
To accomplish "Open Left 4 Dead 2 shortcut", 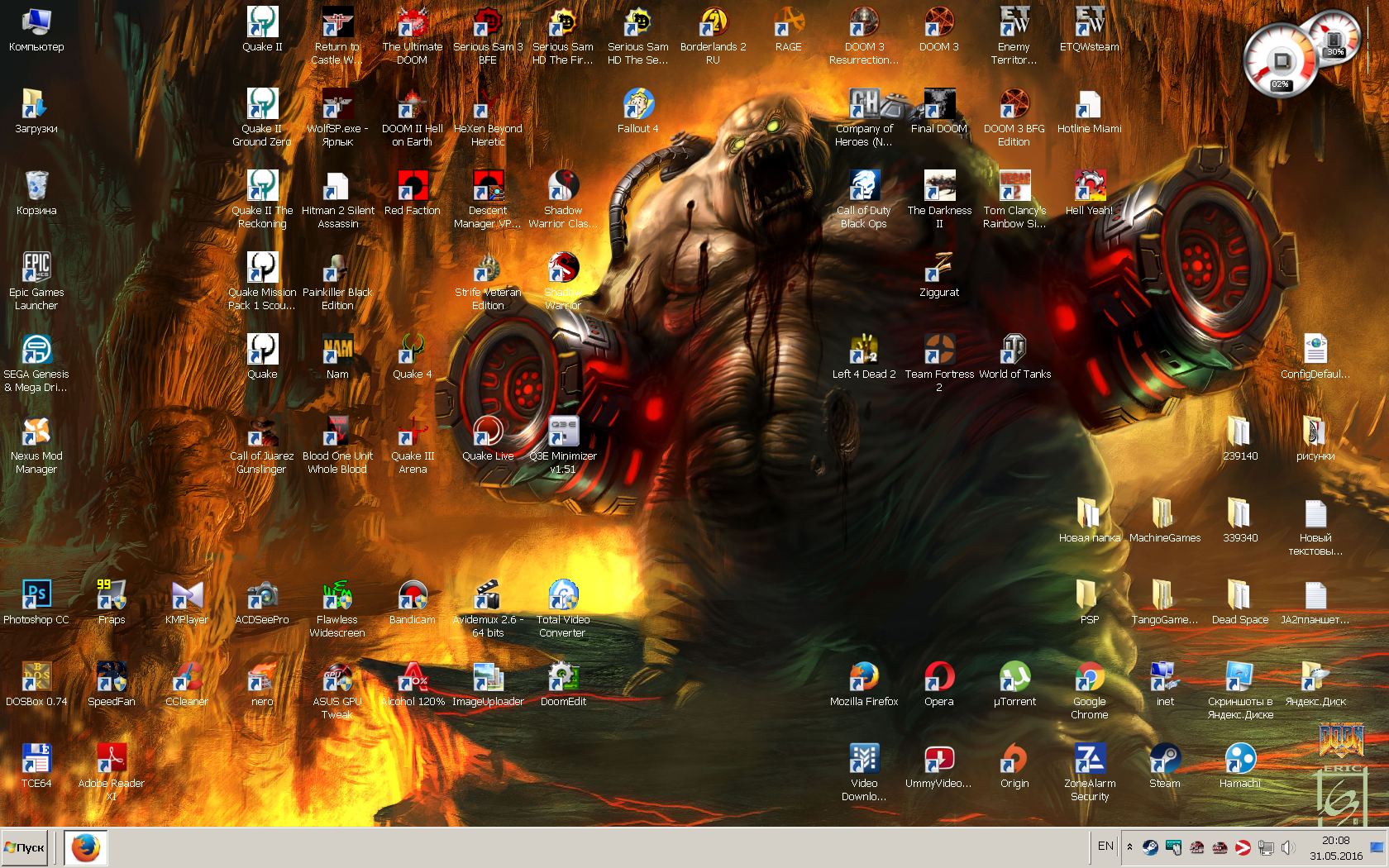I will [x=864, y=356].
